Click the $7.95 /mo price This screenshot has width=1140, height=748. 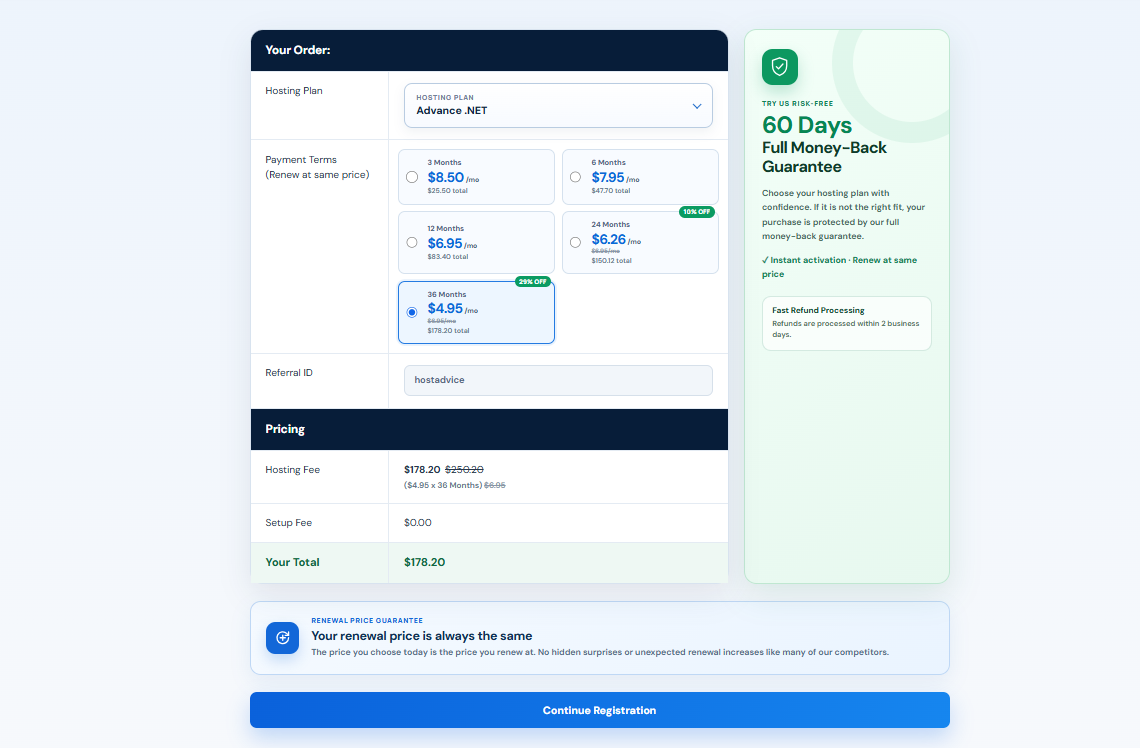[615, 177]
